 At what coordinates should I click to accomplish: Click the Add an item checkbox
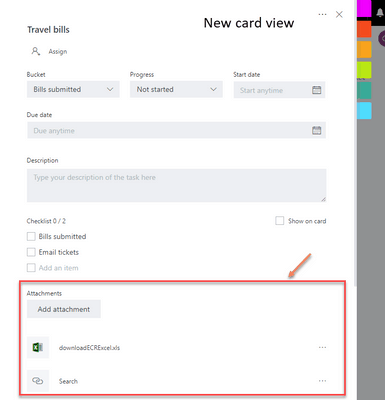[31, 268]
